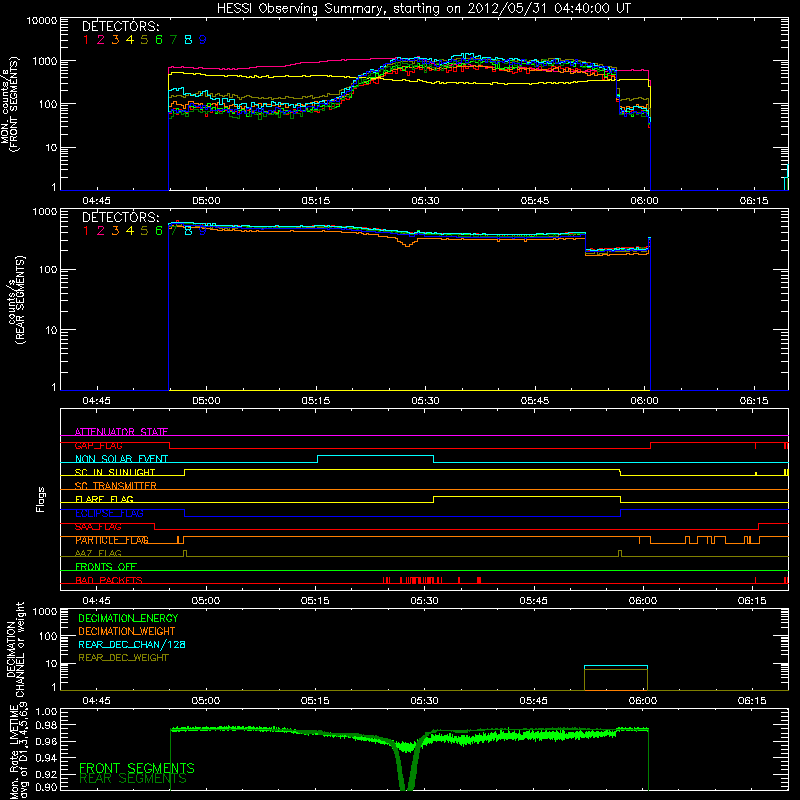The width and height of the screenshot is (800, 800).
Task: Select cyan detector 8 in front segments legend
Action: point(188,40)
